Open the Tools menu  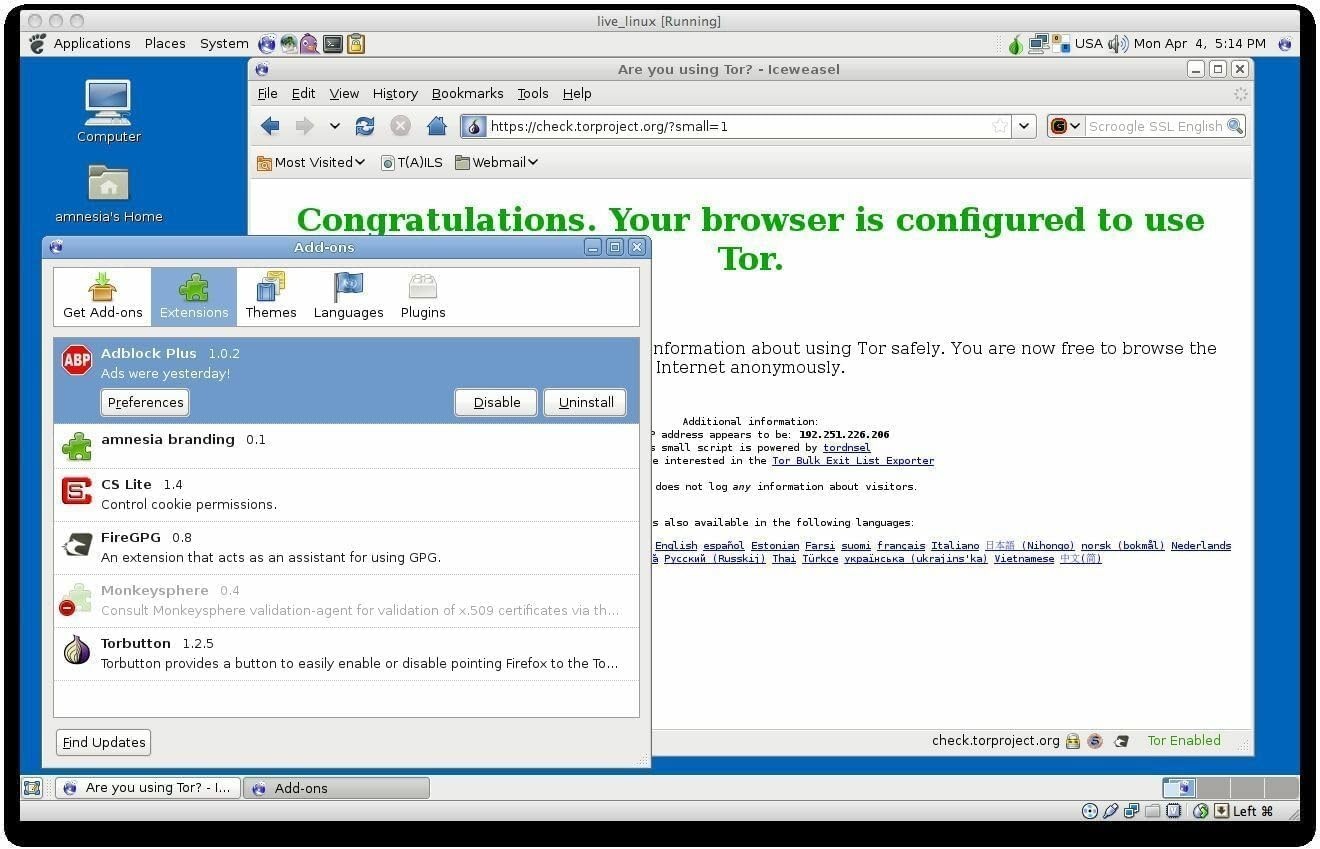tap(533, 93)
